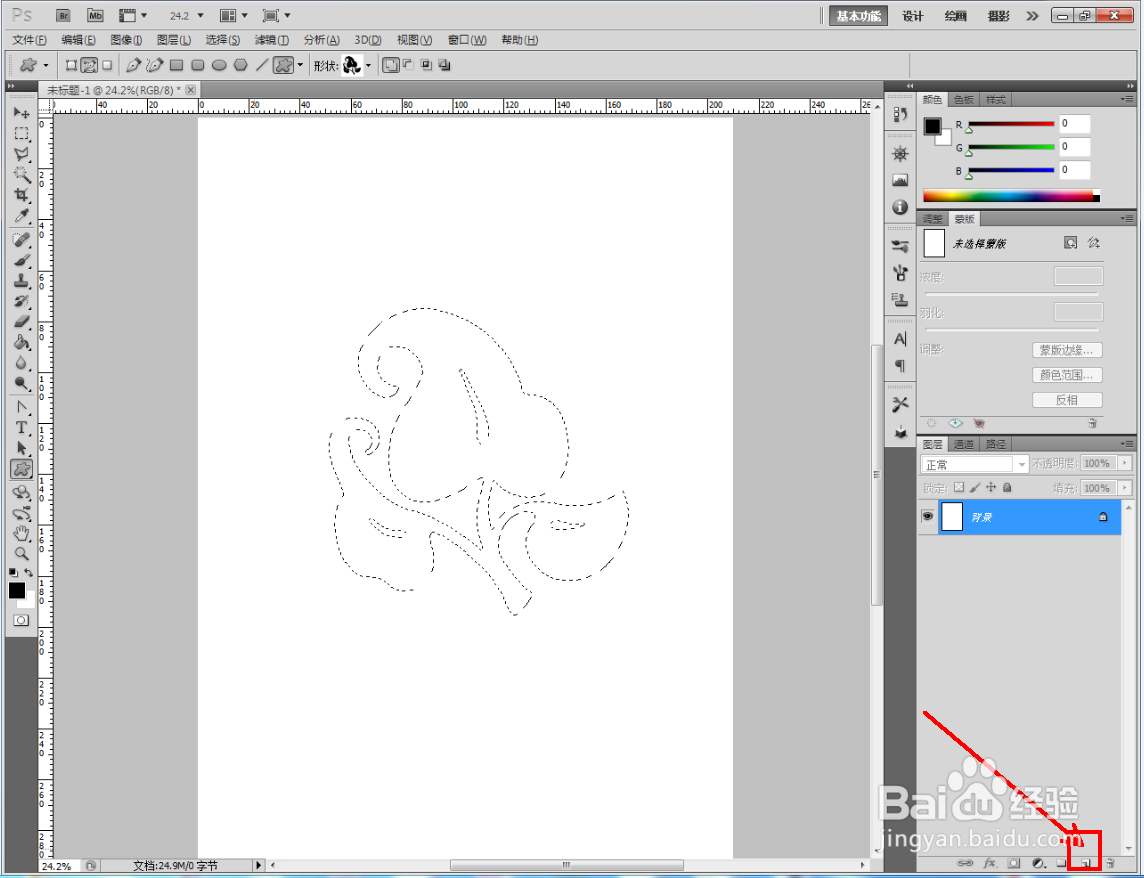
Task: Choose the Polygon shape in options bar
Action: click(240, 66)
